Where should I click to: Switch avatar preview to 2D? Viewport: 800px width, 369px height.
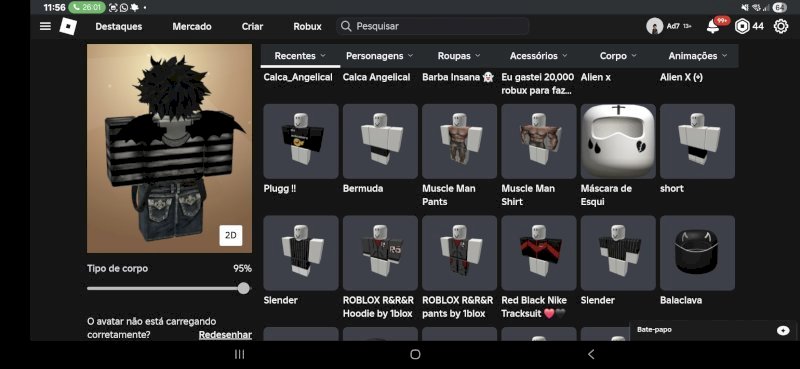pyautogui.click(x=231, y=235)
